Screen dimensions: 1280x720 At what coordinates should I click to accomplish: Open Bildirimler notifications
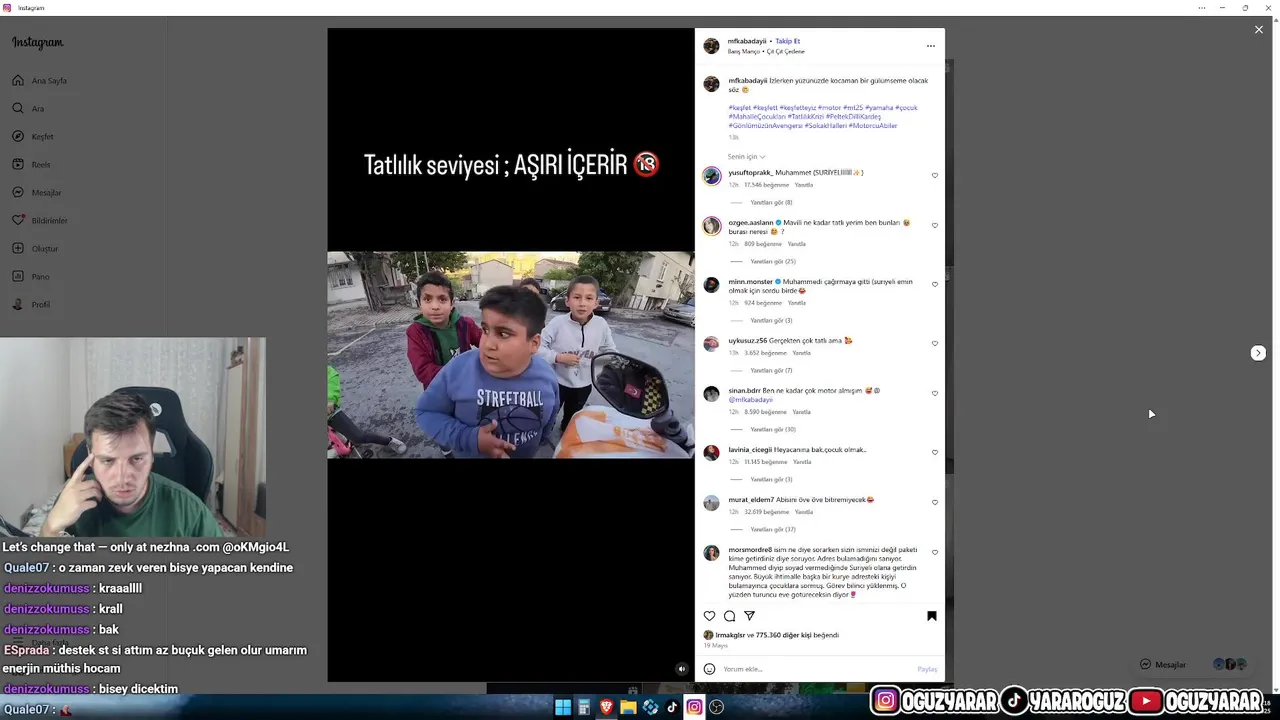tap(40, 220)
